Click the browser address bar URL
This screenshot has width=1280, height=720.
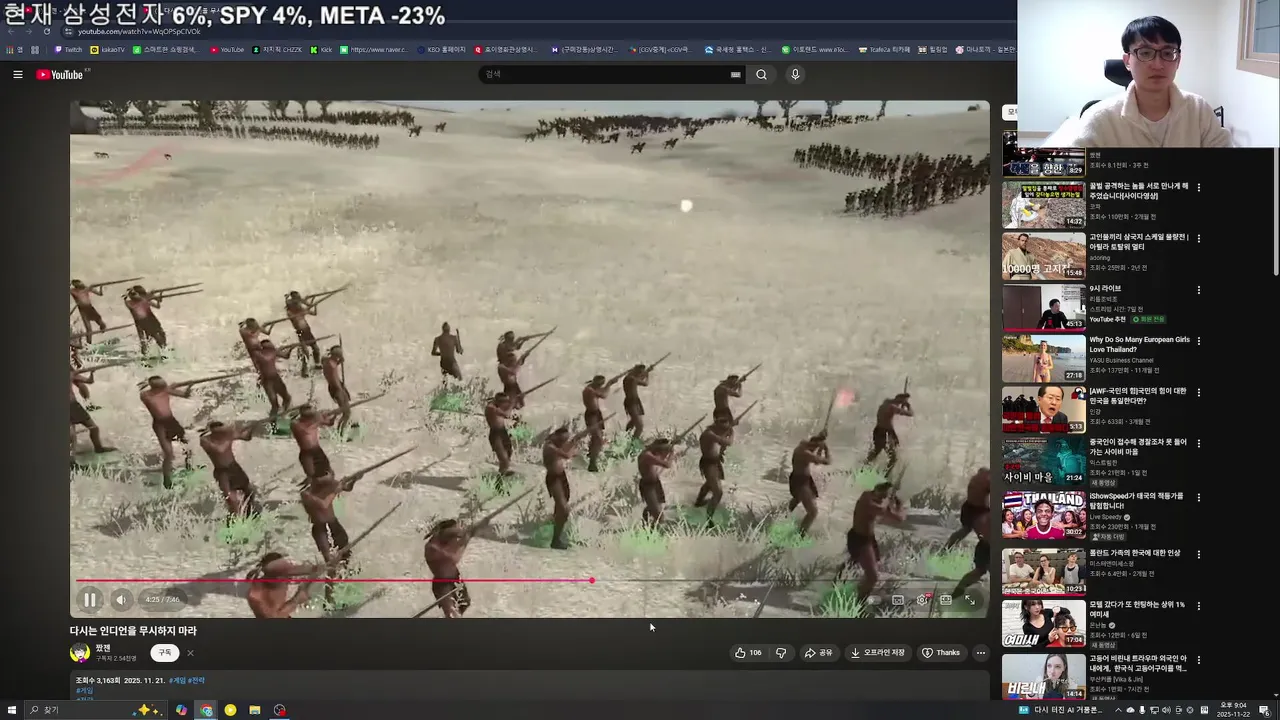tap(139, 32)
